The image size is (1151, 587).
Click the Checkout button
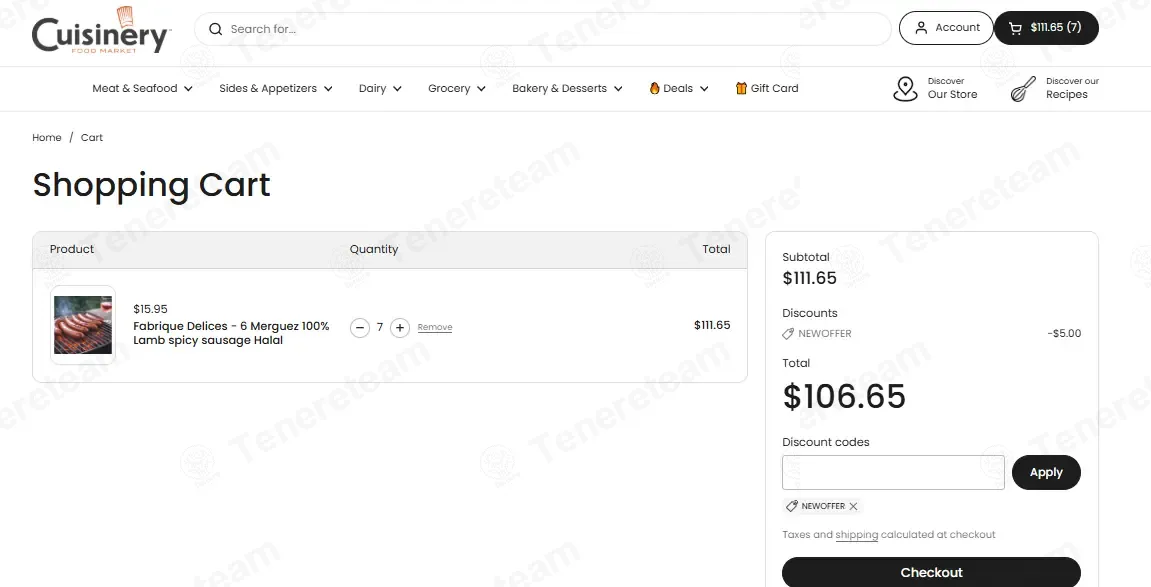click(931, 572)
